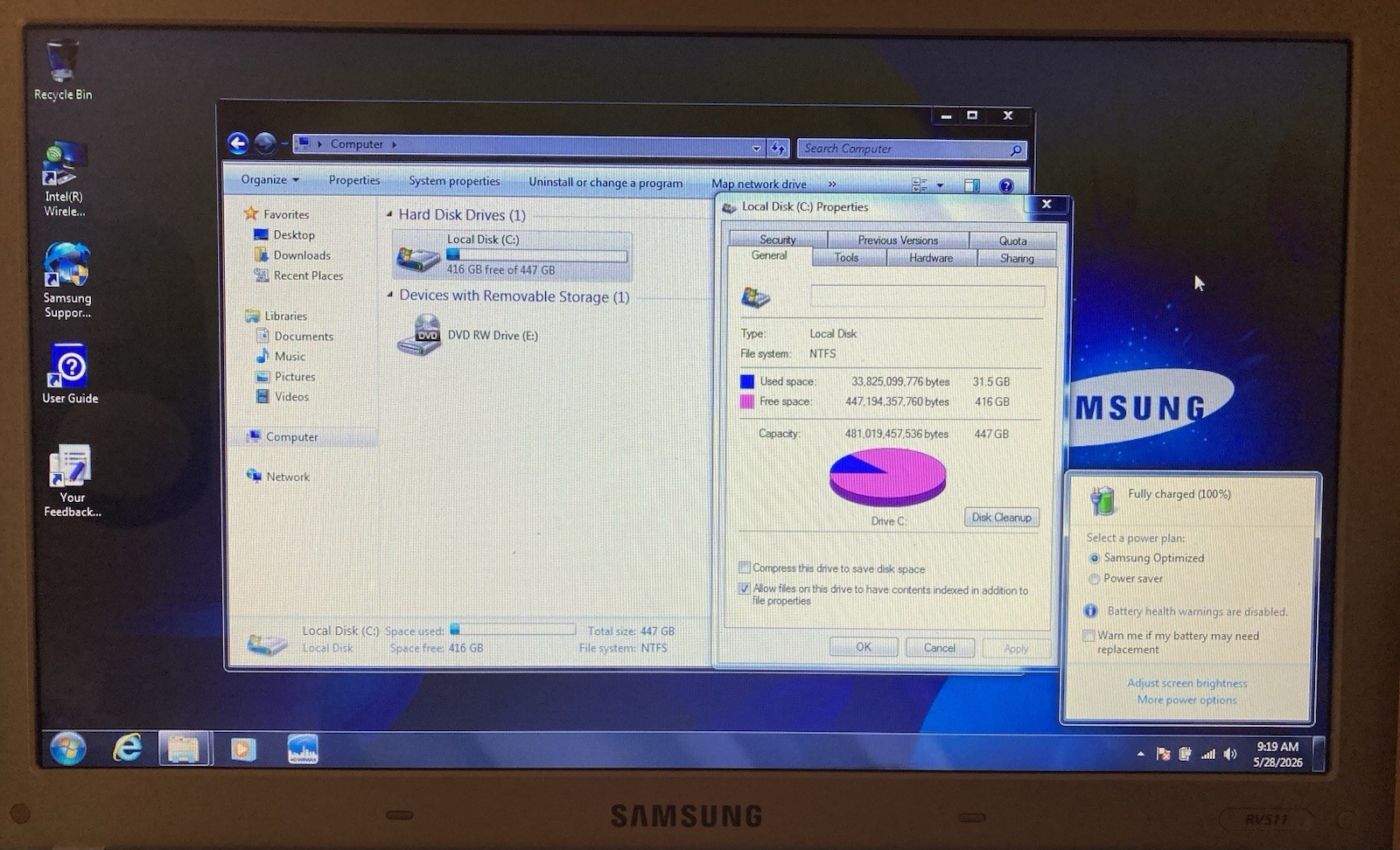Open the view options dropdown arrow

940,185
